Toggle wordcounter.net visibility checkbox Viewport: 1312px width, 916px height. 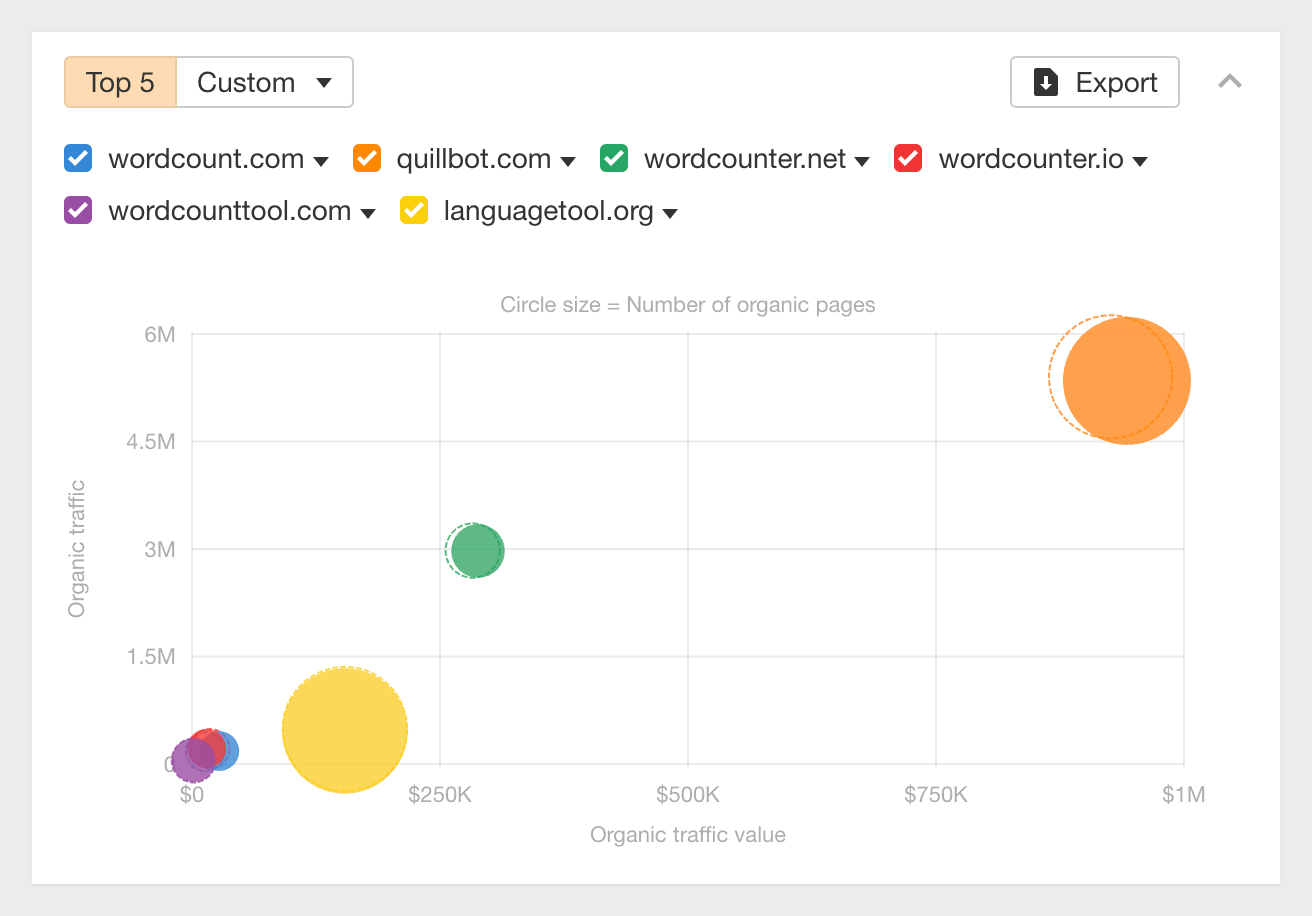pos(613,158)
